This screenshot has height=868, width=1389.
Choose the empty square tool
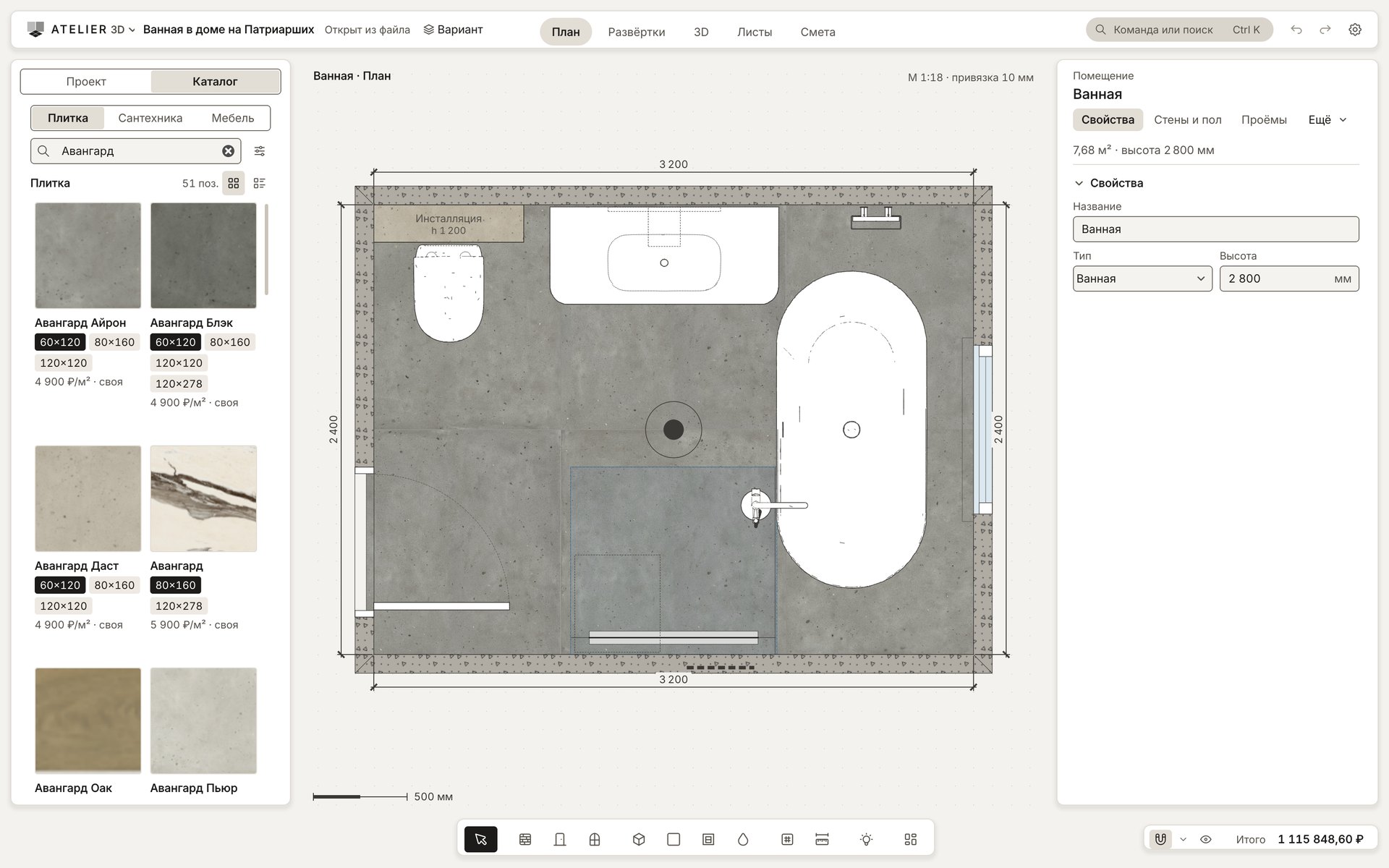pos(674,839)
